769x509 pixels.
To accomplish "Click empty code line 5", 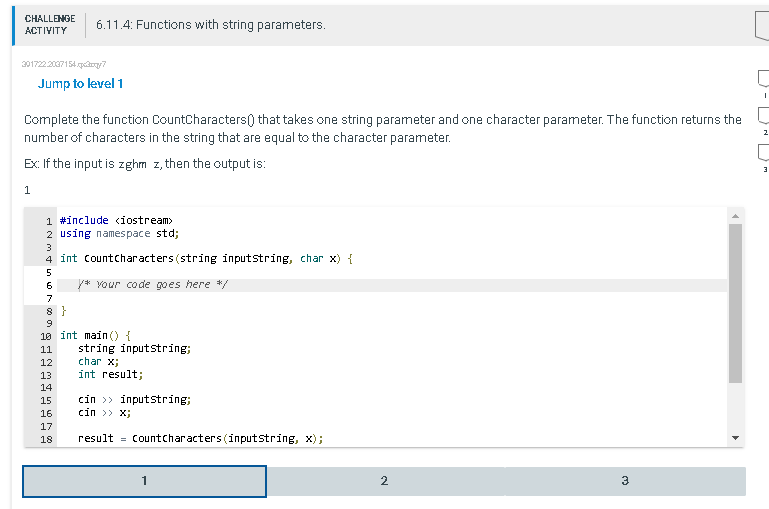I will point(392,272).
